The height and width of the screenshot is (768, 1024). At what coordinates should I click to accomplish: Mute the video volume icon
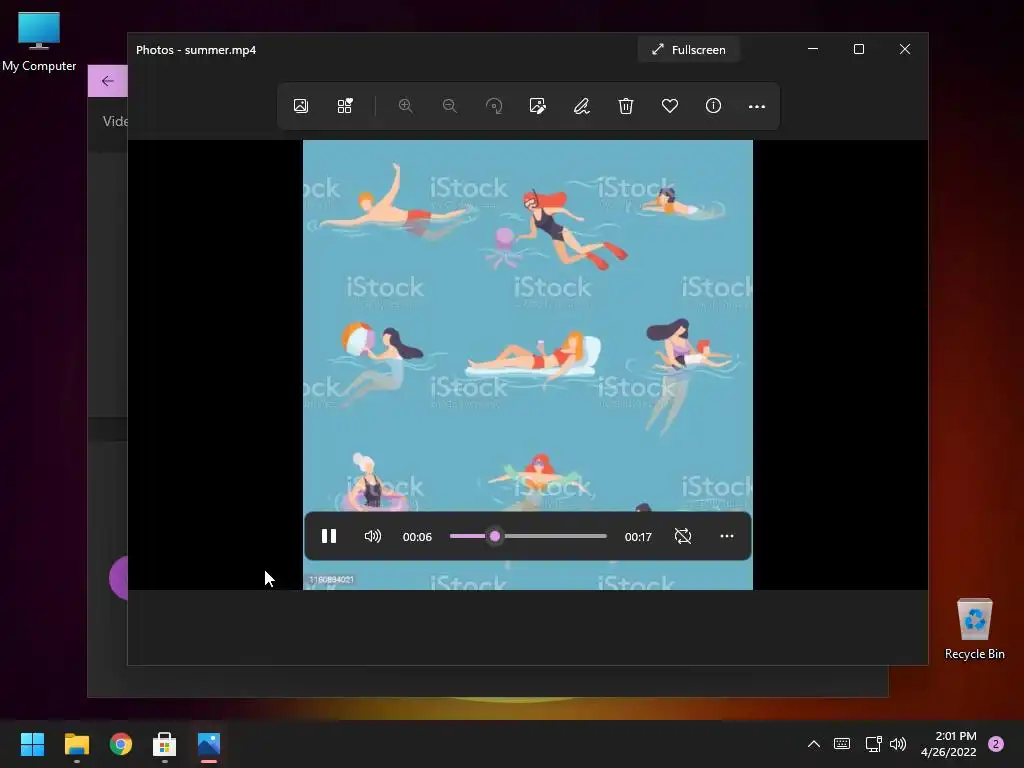(x=372, y=536)
